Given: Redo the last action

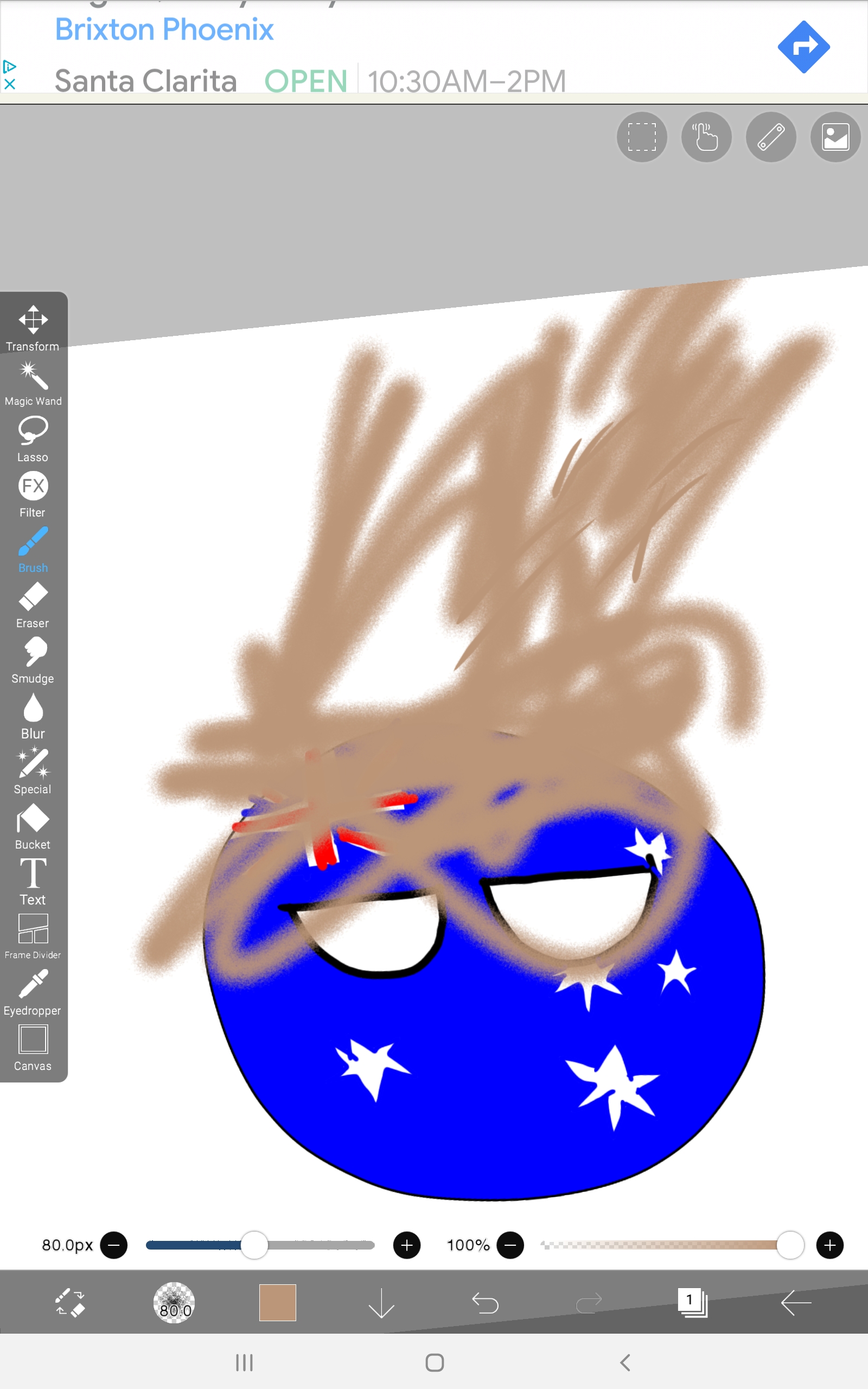Looking at the screenshot, I should [589, 1302].
